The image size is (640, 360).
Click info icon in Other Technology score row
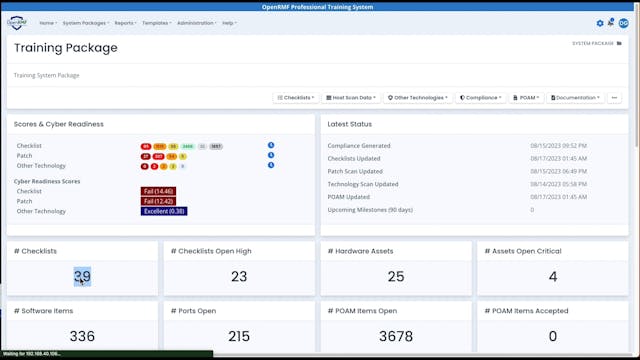tap(271, 165)
